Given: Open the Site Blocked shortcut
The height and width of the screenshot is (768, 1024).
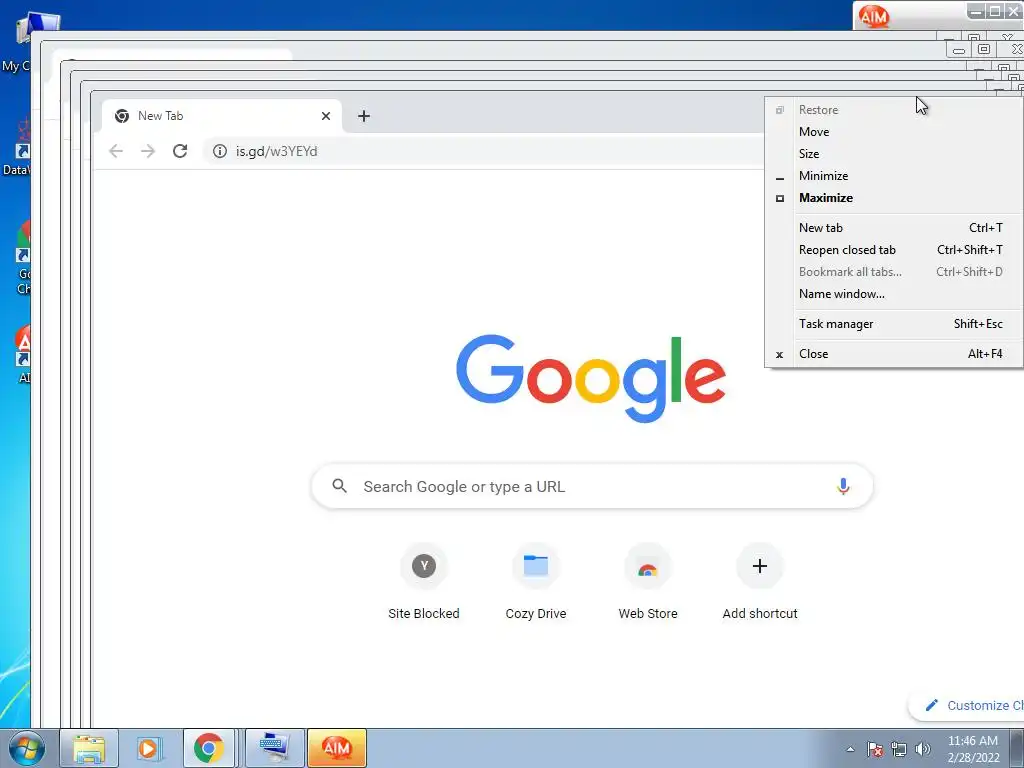Looking at the screenshot, I should point(424,581).
